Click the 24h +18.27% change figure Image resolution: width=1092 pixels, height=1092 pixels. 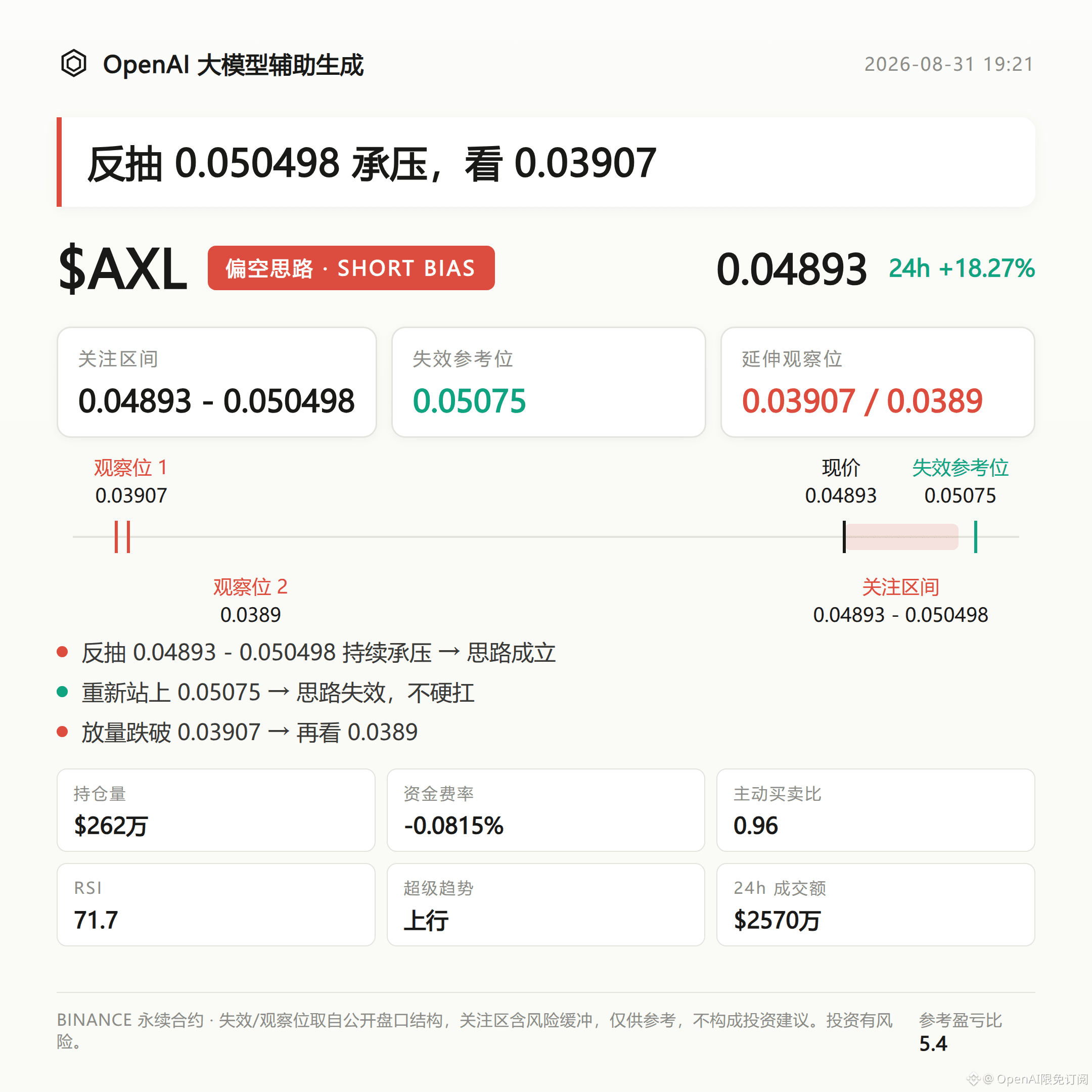(962, 268)
